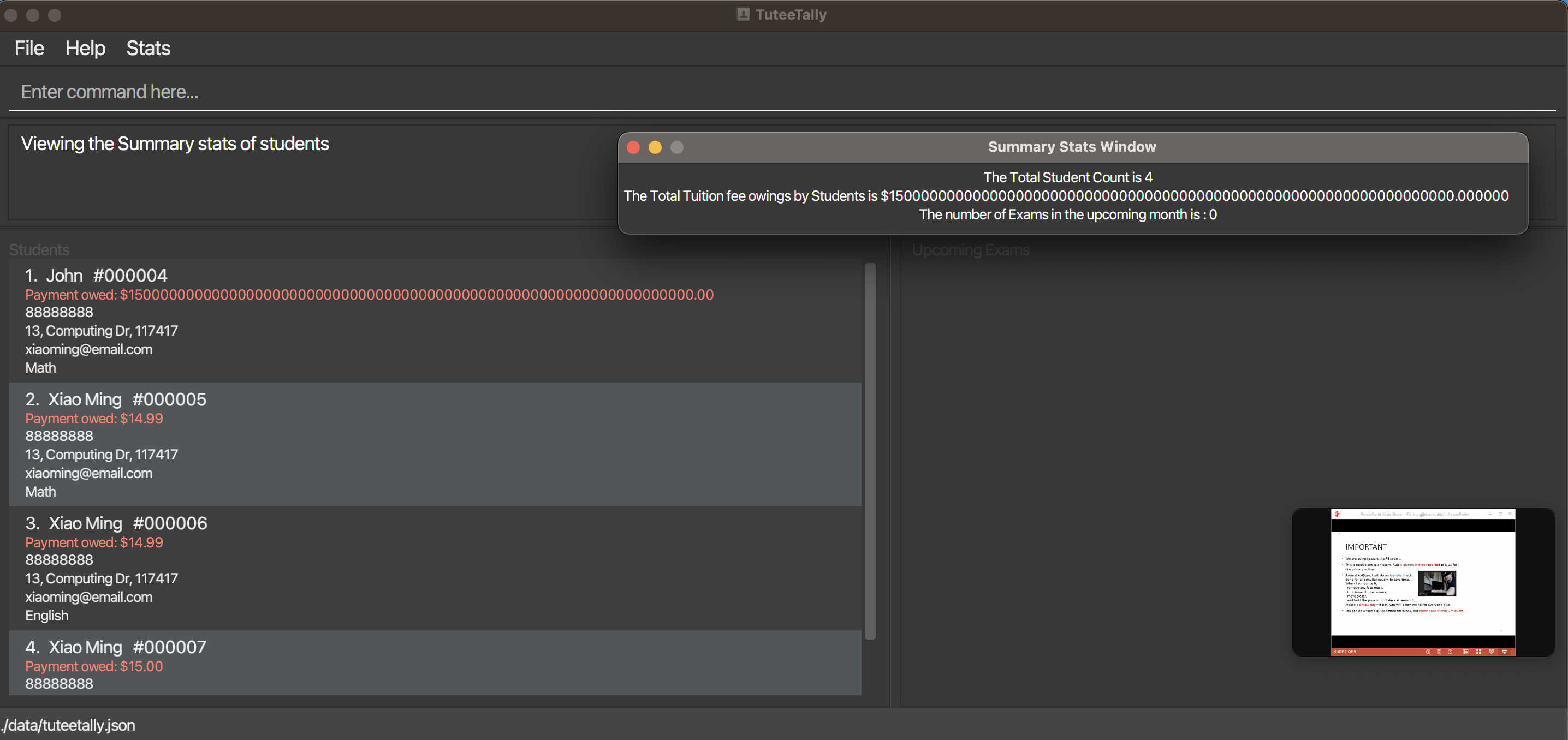Open the File menu

29,48
